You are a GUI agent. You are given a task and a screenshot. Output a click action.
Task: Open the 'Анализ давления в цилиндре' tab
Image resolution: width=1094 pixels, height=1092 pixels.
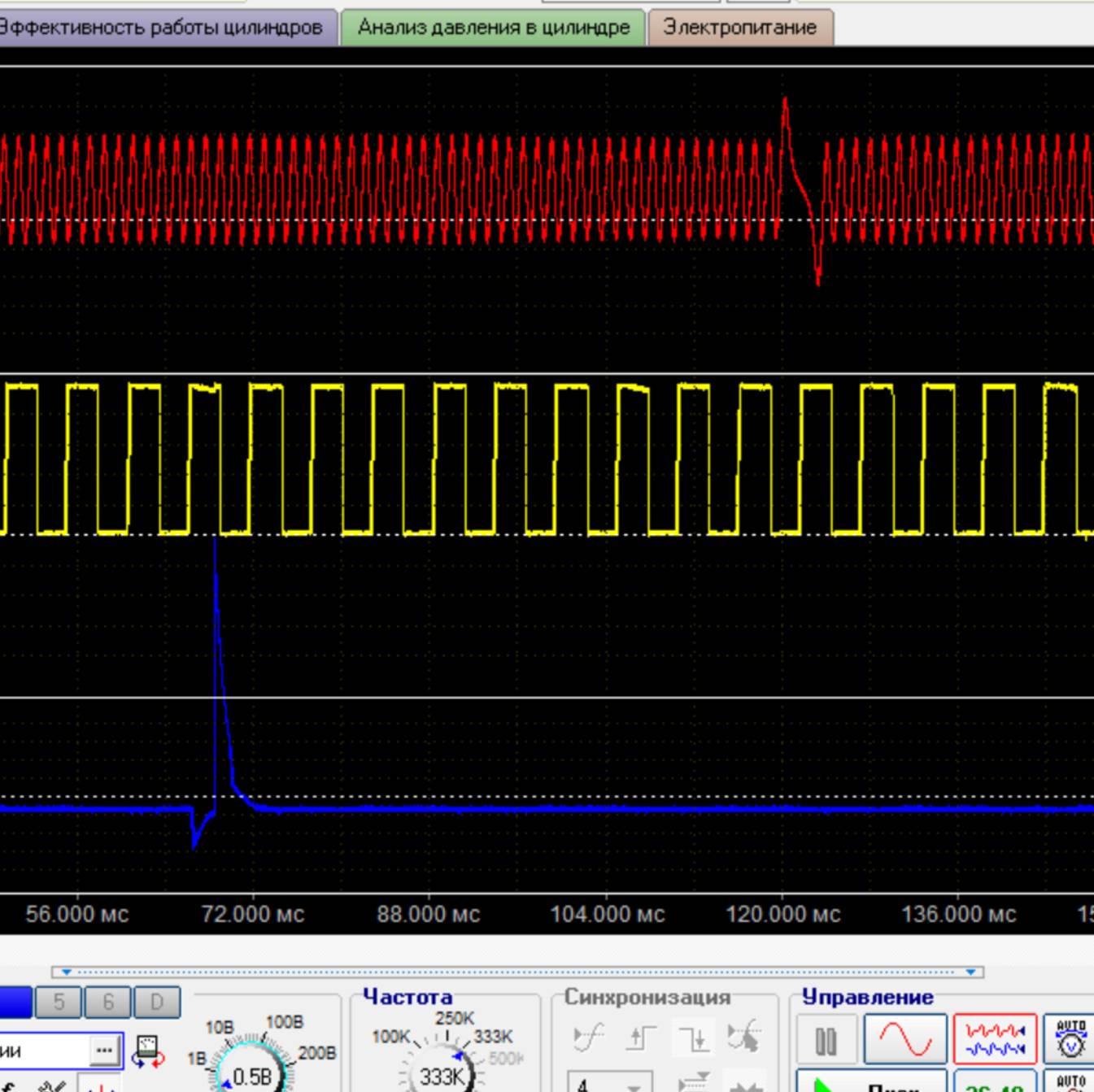(493, 28)
